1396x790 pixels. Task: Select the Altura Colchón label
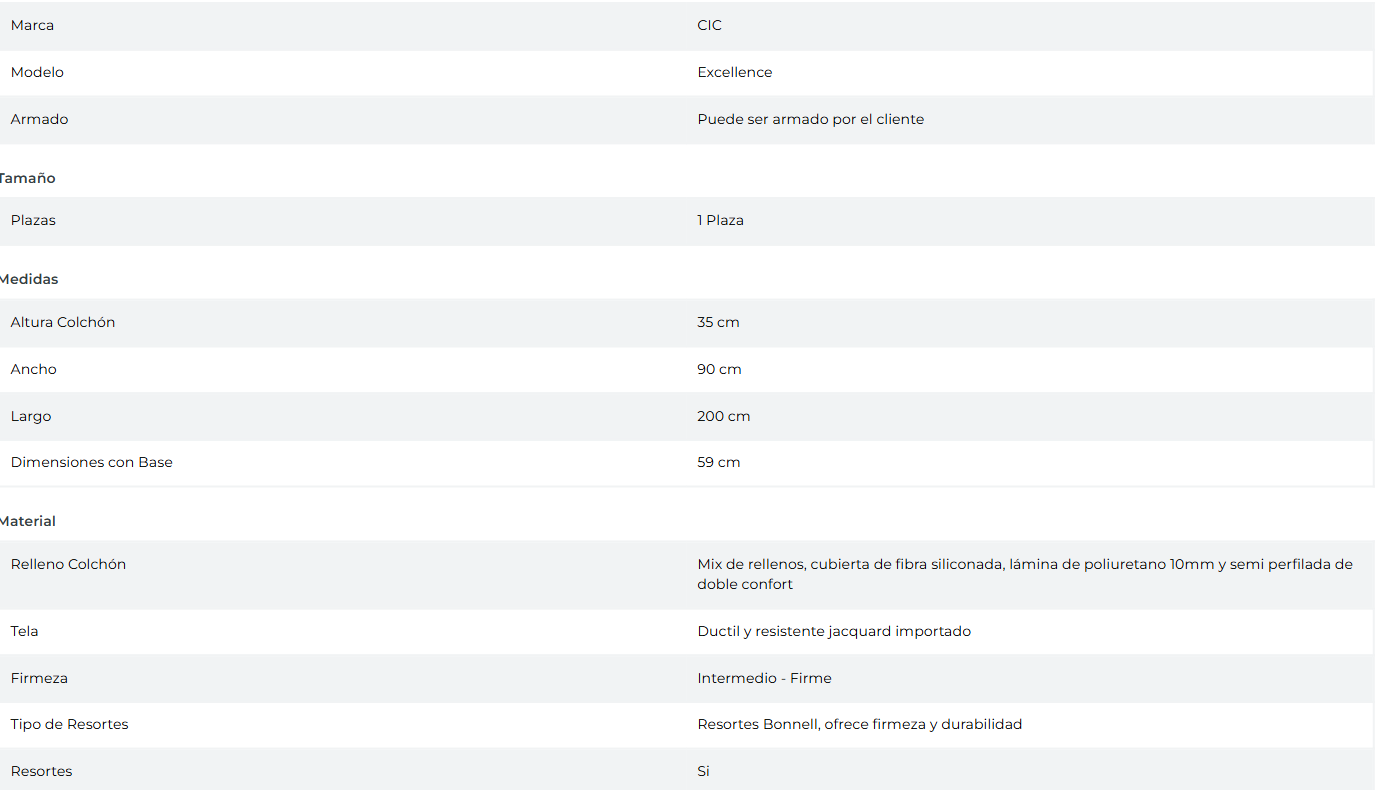63,322
